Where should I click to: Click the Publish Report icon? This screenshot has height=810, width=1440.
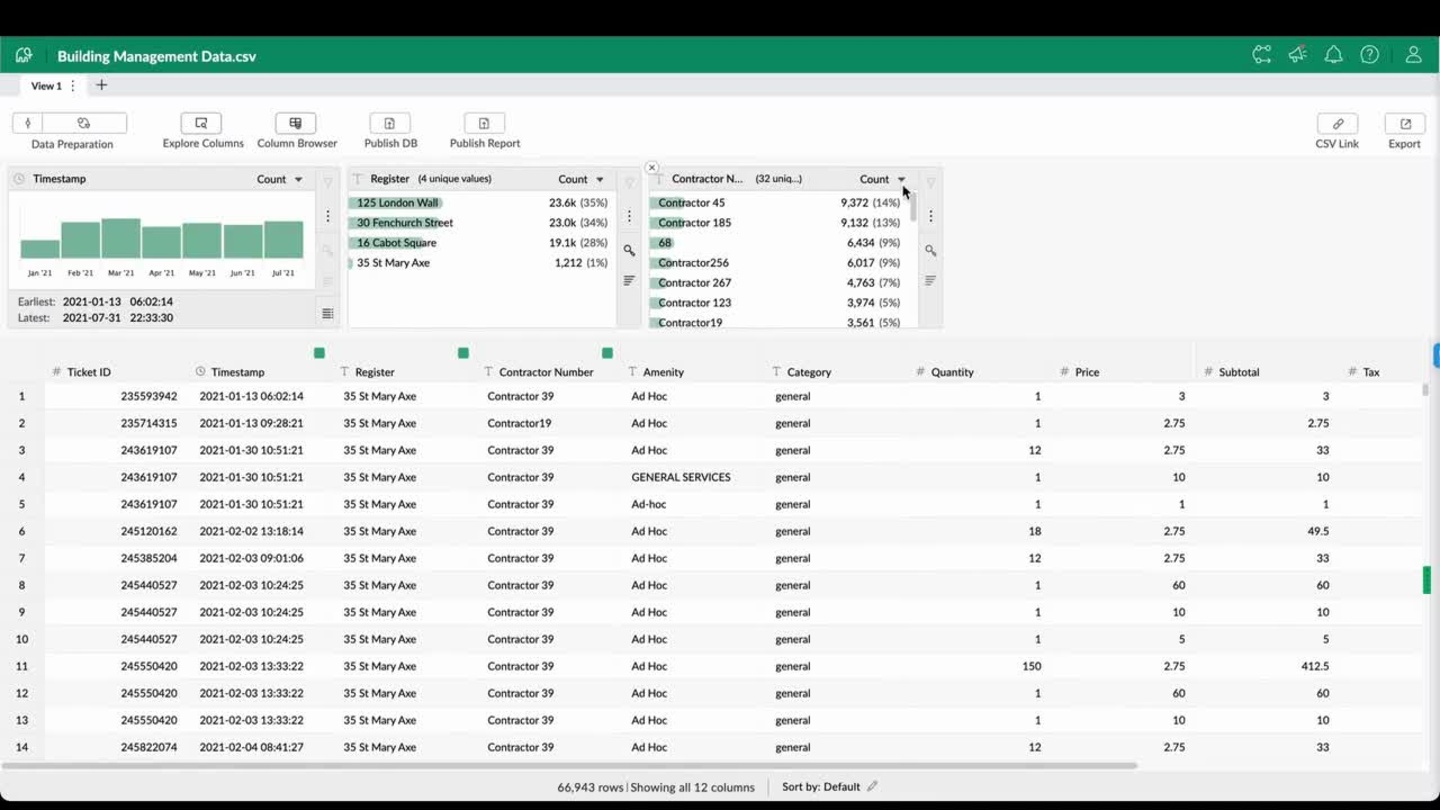(x=484, y=124)
